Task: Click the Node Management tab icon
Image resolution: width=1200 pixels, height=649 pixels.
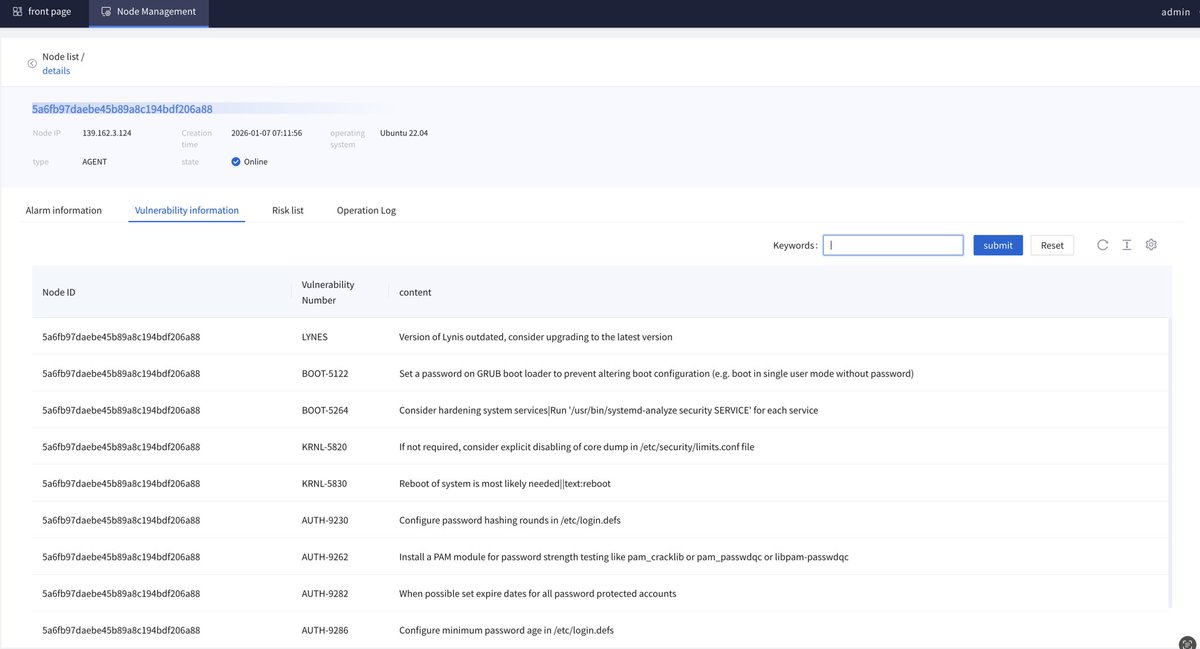Action: (x=105, y=10)
